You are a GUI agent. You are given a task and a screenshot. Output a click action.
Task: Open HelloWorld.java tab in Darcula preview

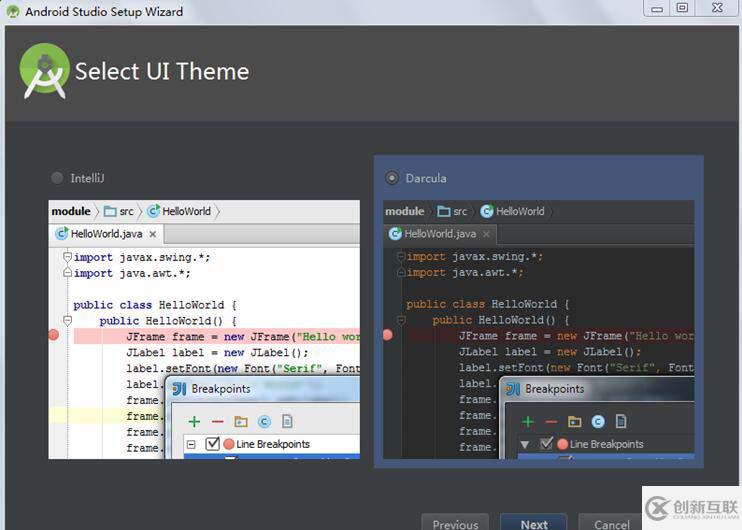(440, 234)
